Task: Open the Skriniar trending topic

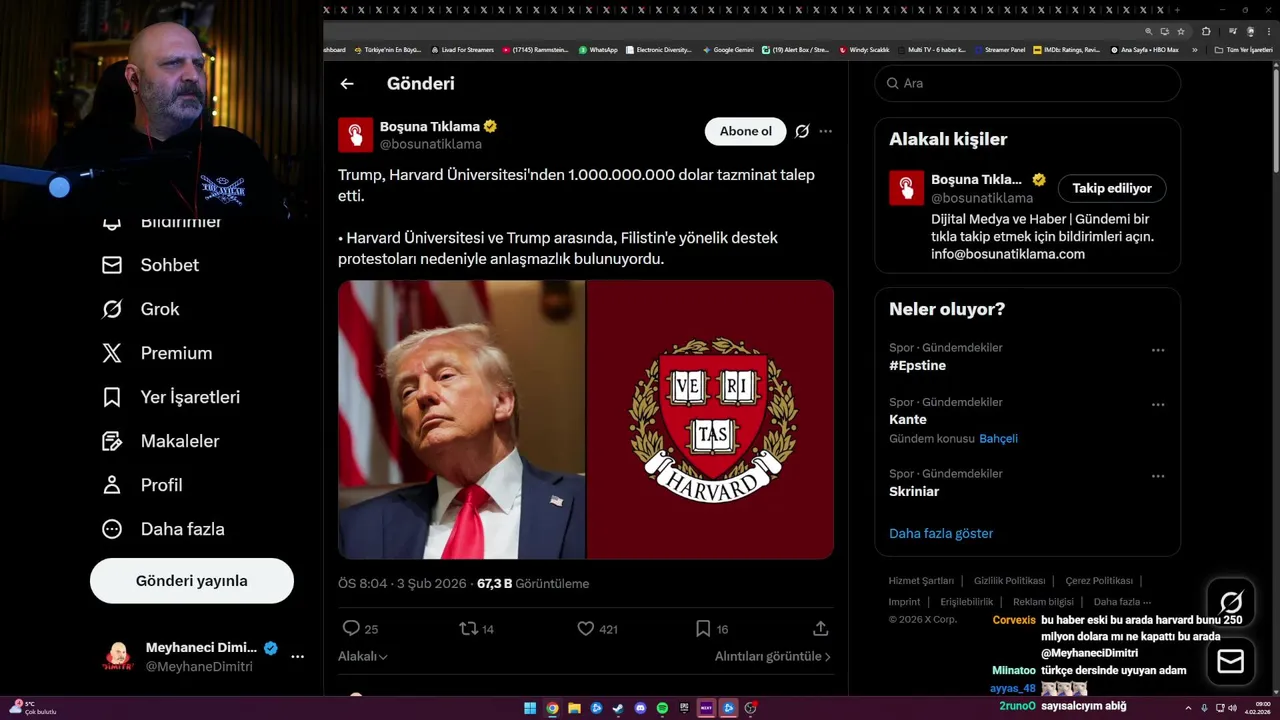Action: pyautogui.click(x=914, y=491)
